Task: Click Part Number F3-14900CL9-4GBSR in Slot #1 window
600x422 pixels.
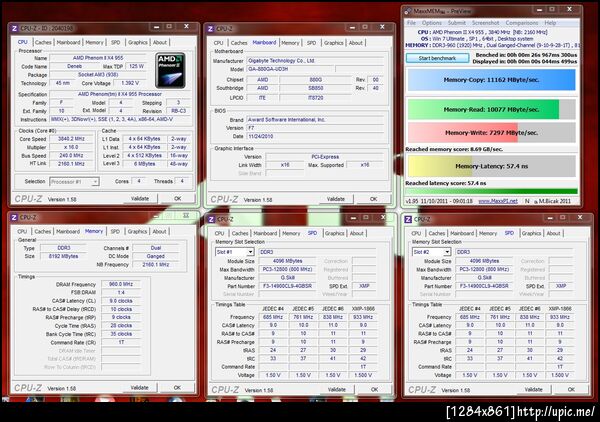Action: (x=287, y=286)
